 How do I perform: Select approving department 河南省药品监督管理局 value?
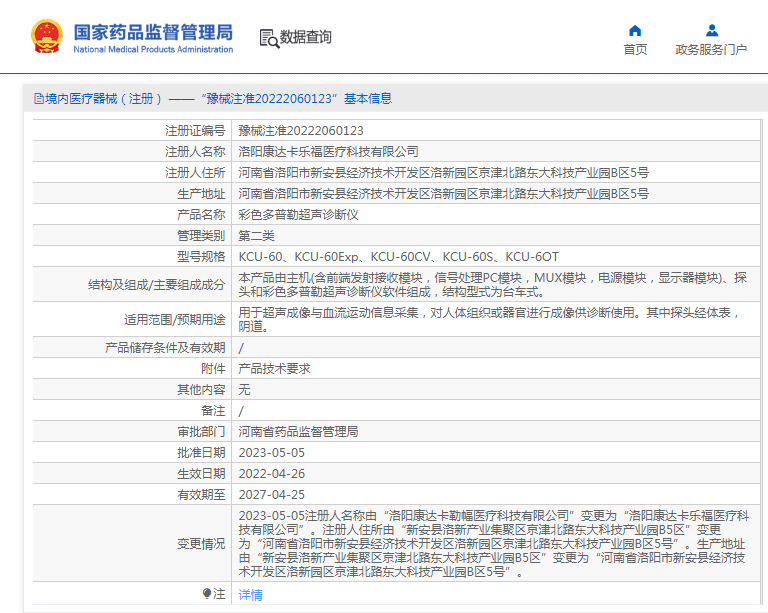(x=298, y=432)
